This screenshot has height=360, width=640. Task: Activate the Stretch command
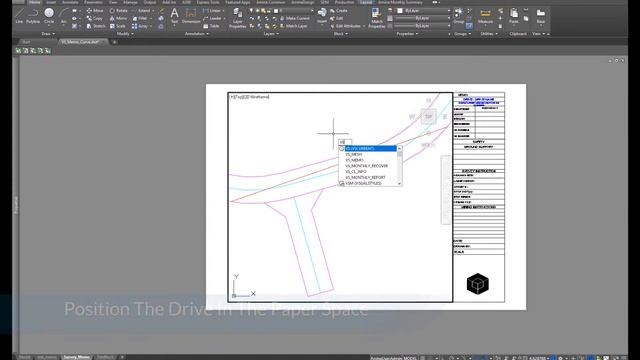(x=96, y=26)
